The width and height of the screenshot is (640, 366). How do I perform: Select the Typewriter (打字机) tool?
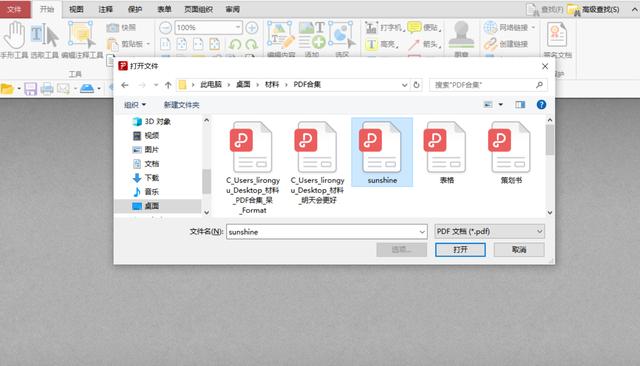click(385, 28)
